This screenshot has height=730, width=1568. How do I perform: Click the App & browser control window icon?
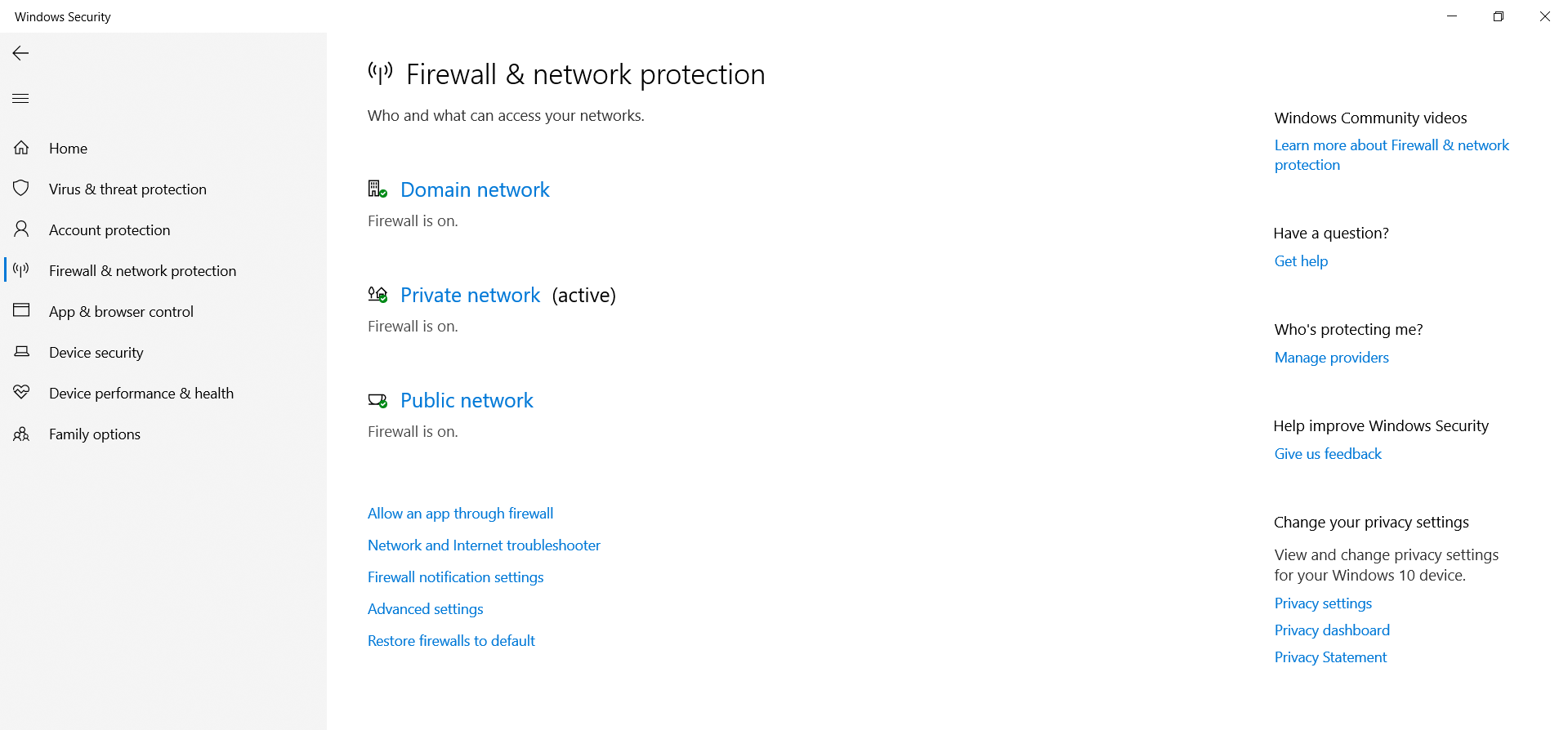21,310
